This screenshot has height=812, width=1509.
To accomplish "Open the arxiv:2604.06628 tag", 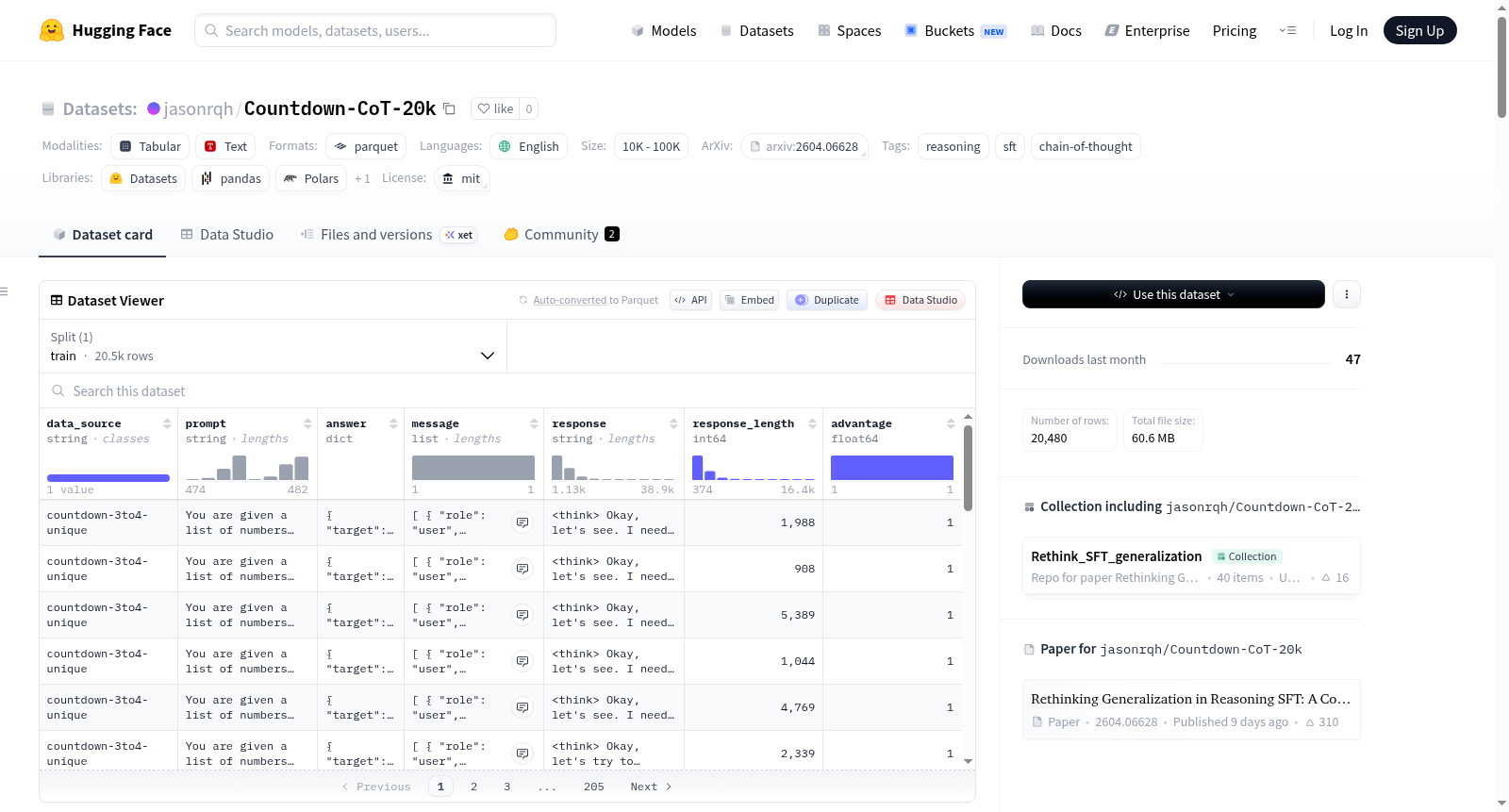I will pyautogui.click(x=804, y=146).
